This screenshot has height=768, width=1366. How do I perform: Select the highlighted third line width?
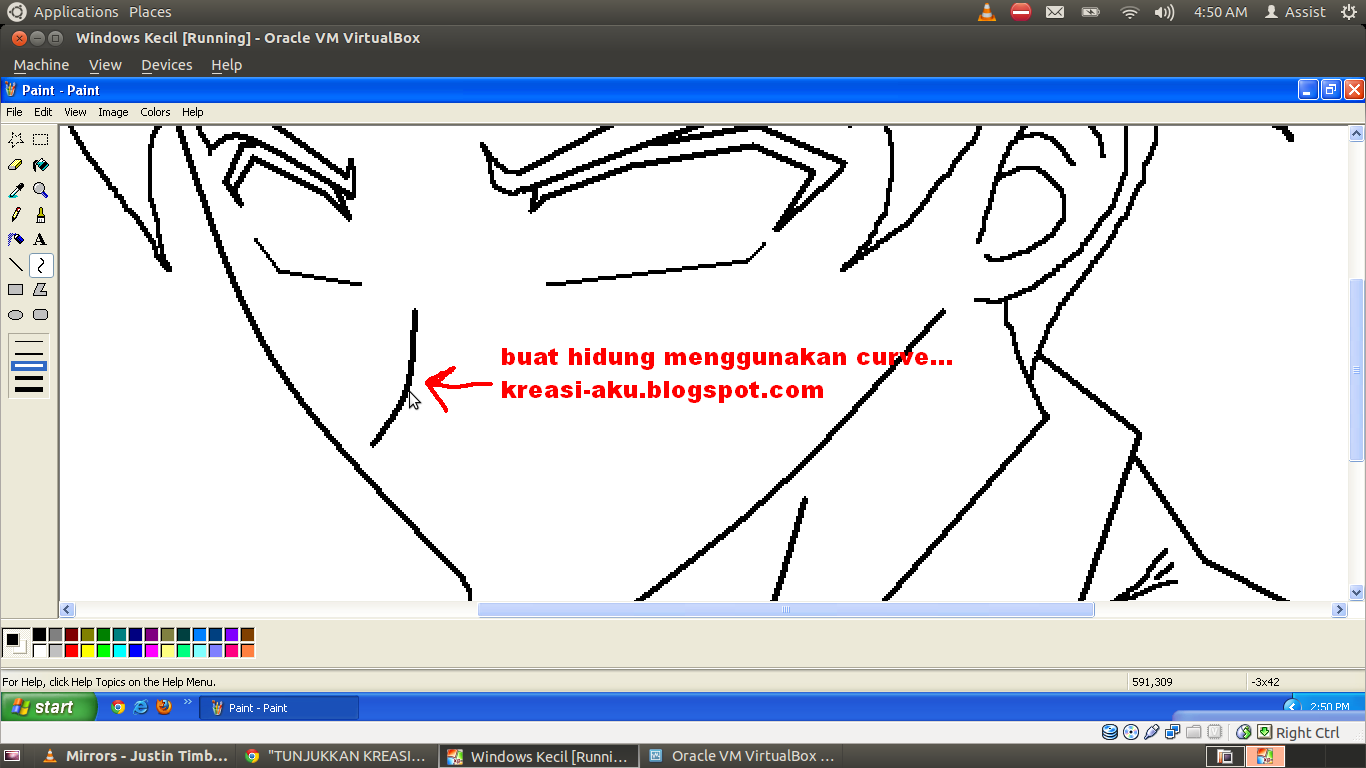[29, 366]
